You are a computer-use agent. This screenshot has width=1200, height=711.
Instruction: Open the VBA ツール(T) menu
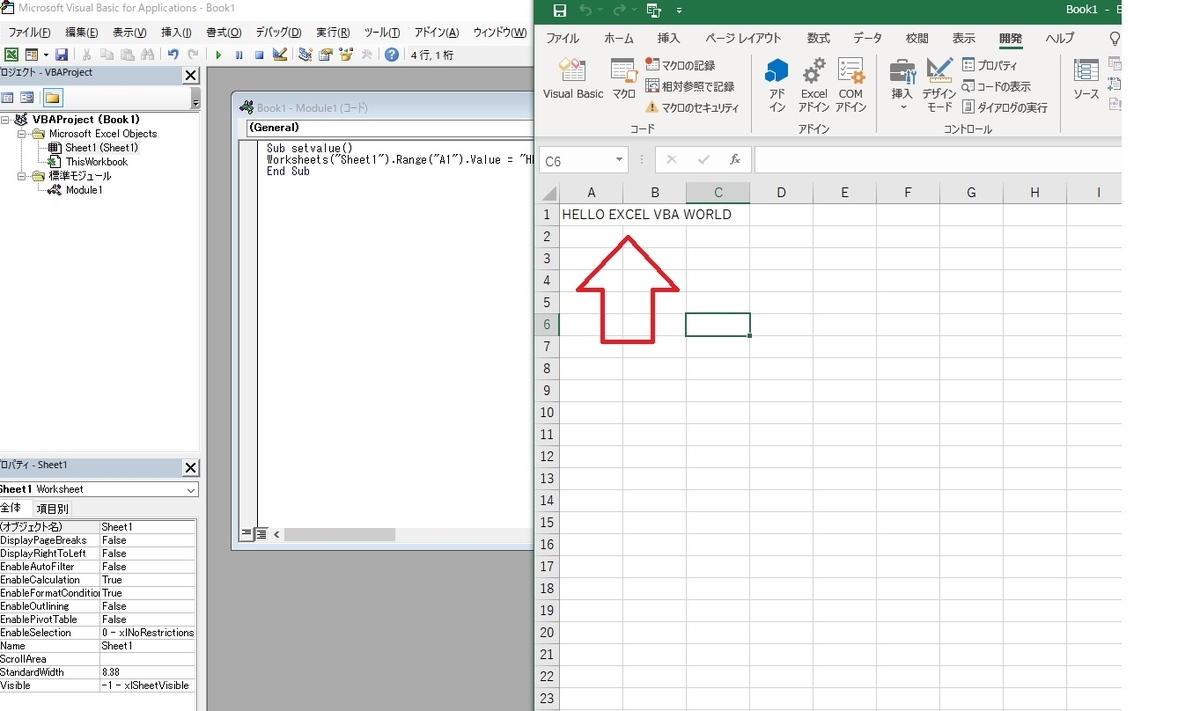[x=382, y=32]
